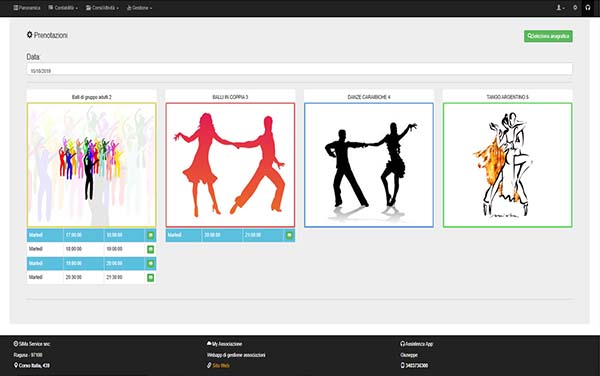Click the 21:30:00 end time cell
Screen dimensions: 600x376
click(x=124, y=277)
